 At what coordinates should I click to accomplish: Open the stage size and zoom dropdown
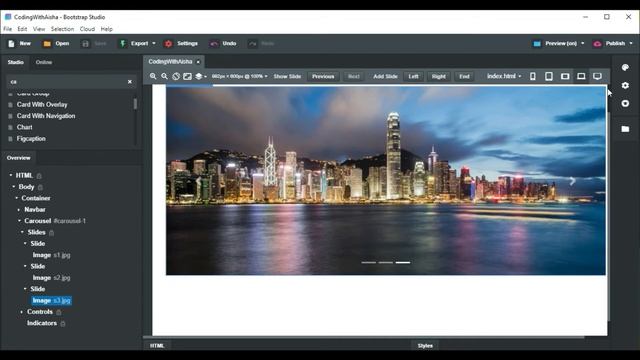[240, 76]
